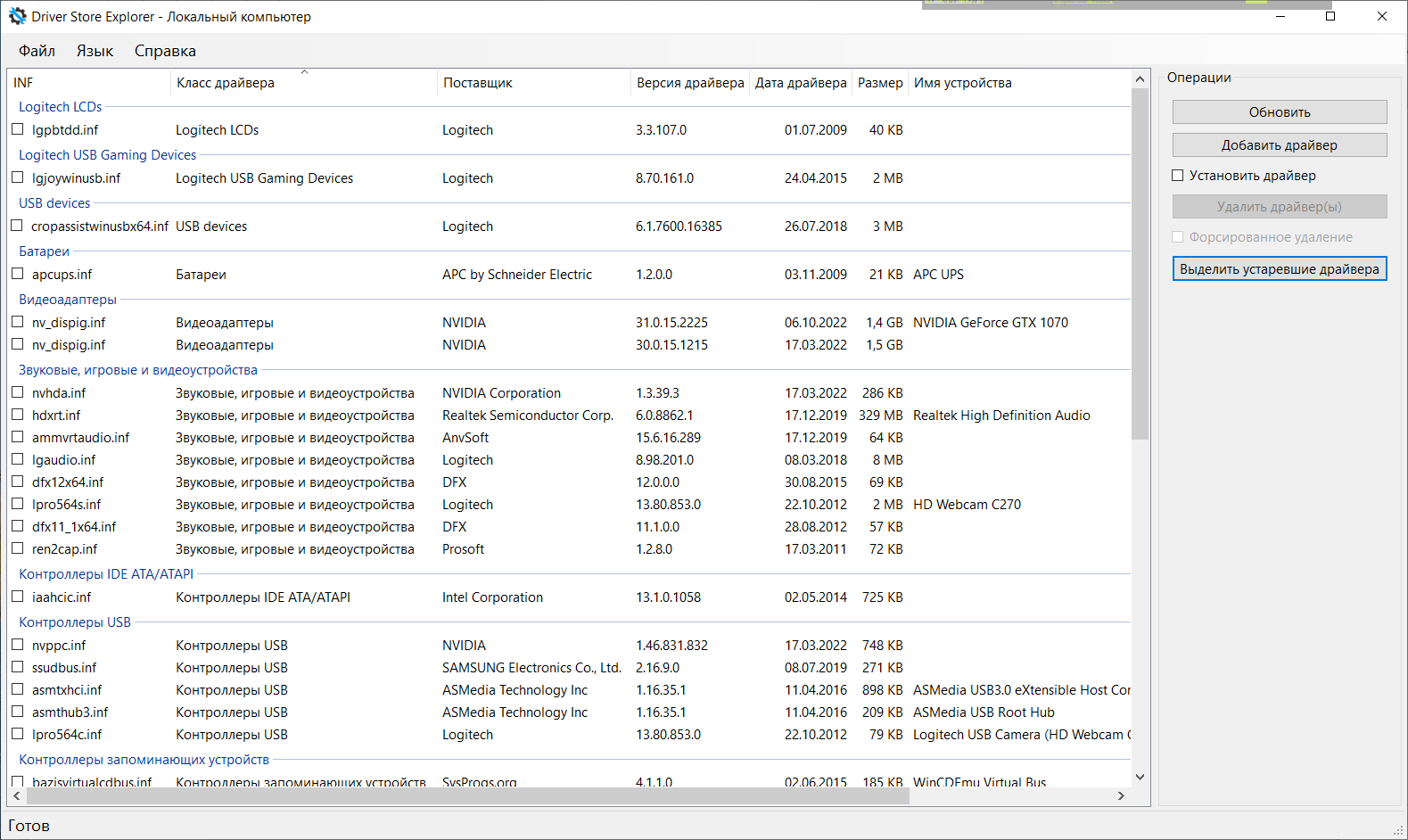Open the Файл menu
Screen dimensions: 1408x840
tap(37, 51)
